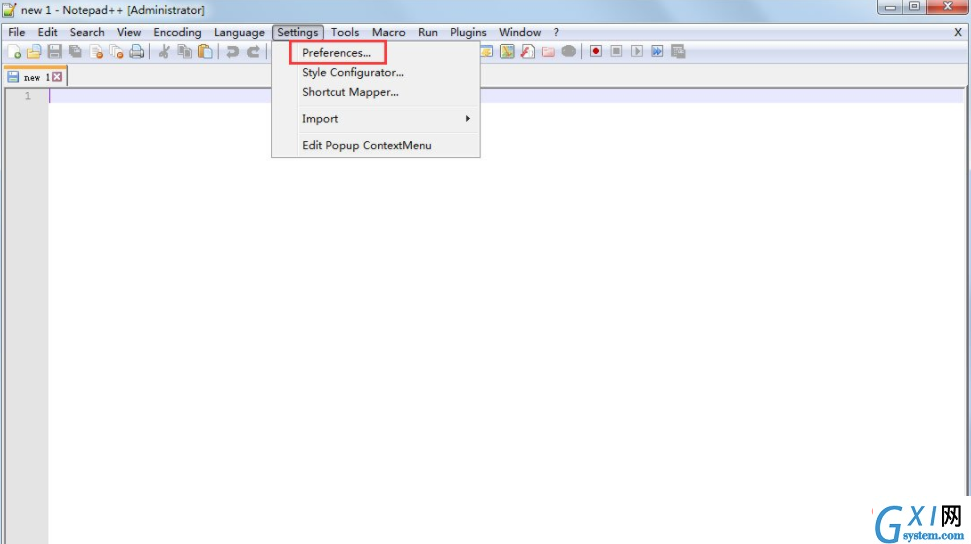Open the ? help menu
971x544 pixels.
pyautogui.click(x=556, y=32)
